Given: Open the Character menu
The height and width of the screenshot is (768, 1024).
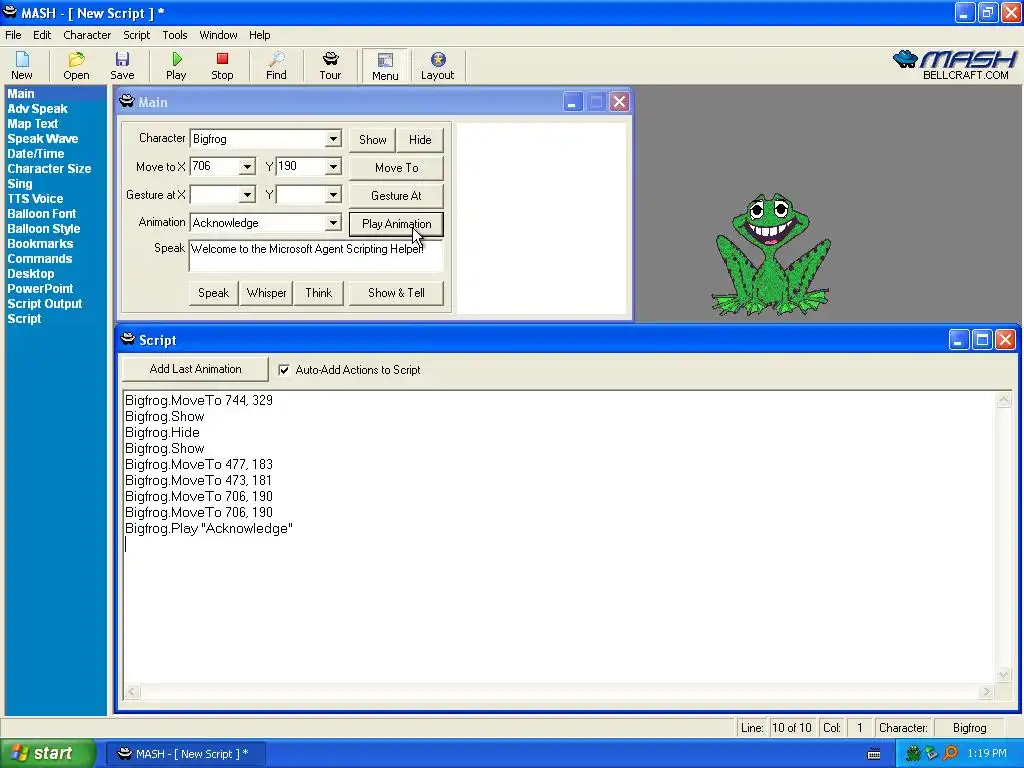Looking at the screenshot, I should [87, 35].
